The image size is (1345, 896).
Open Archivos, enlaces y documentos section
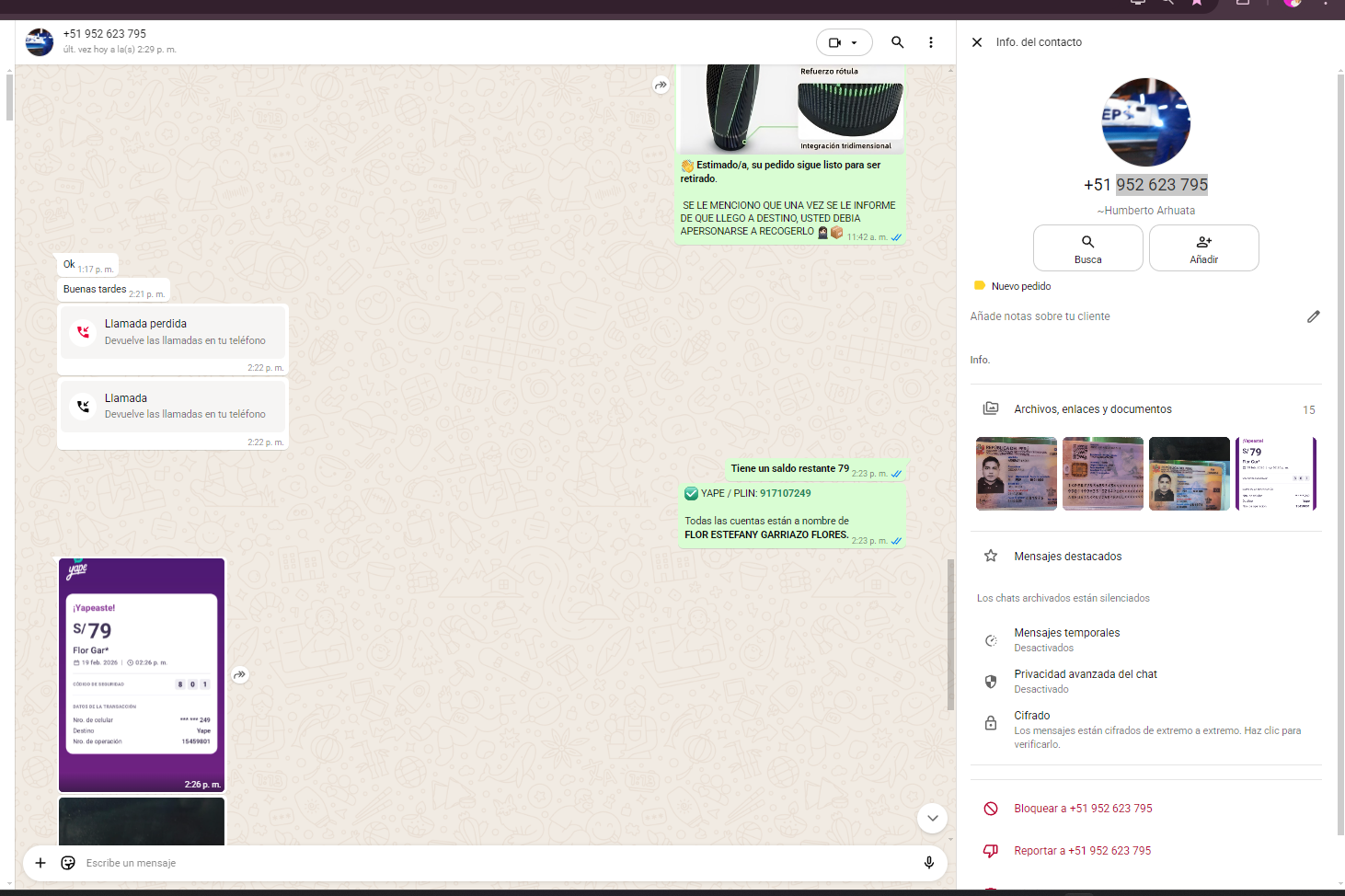pyautogui.click(x=1092, y=409)
